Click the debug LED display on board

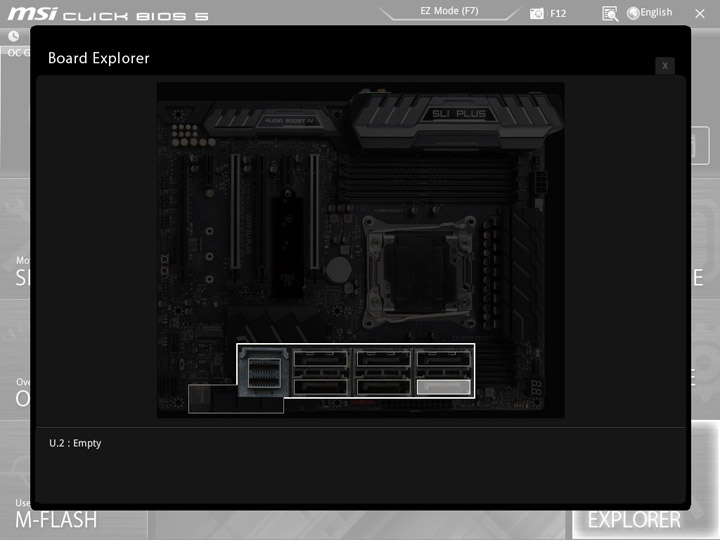click(x=536, y=388)
